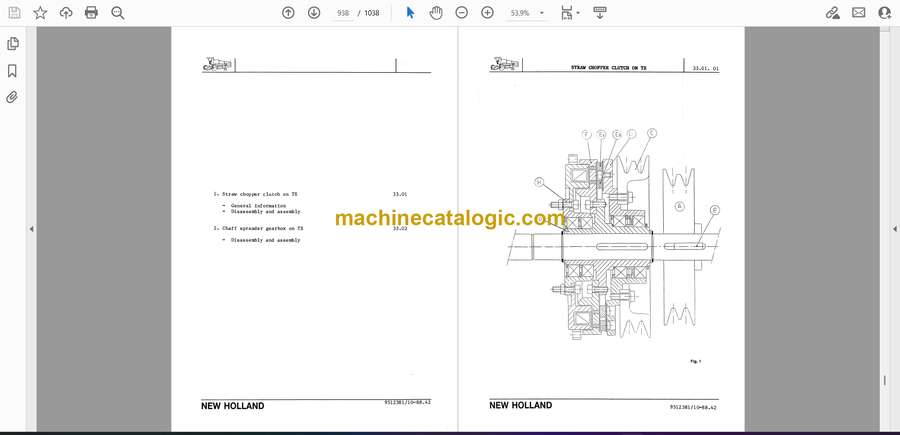Toggle scrolling mode keyboard icon

pyautogui.click(x=600, y=13)
